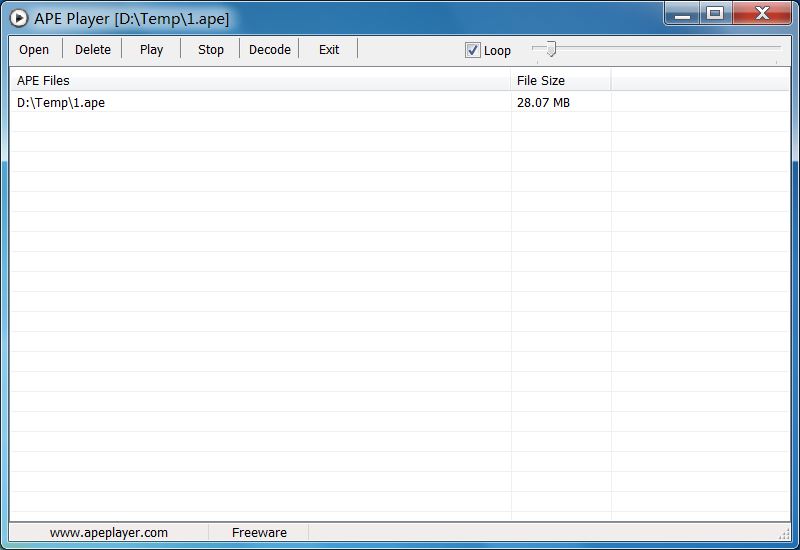Close the APE Player window
Image resolution: width=800 pixels, height=550 pixels.
[762, 13]
